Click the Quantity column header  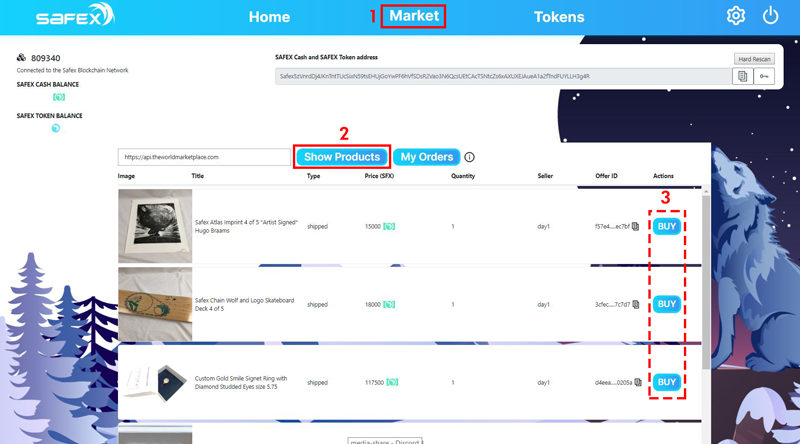(x=463, y=176)
